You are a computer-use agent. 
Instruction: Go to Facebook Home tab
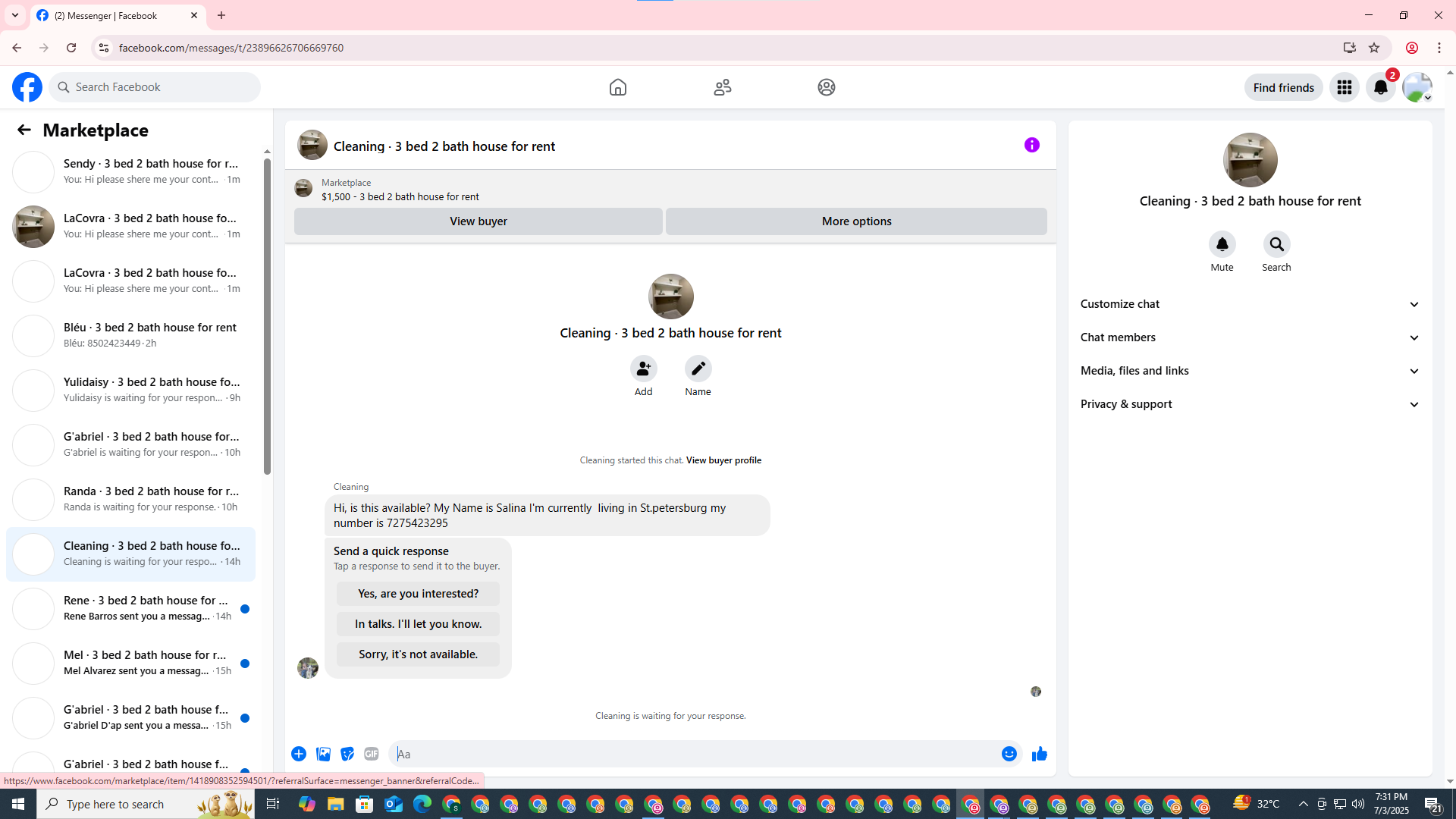pyautogui.click(x=617, y=87)
